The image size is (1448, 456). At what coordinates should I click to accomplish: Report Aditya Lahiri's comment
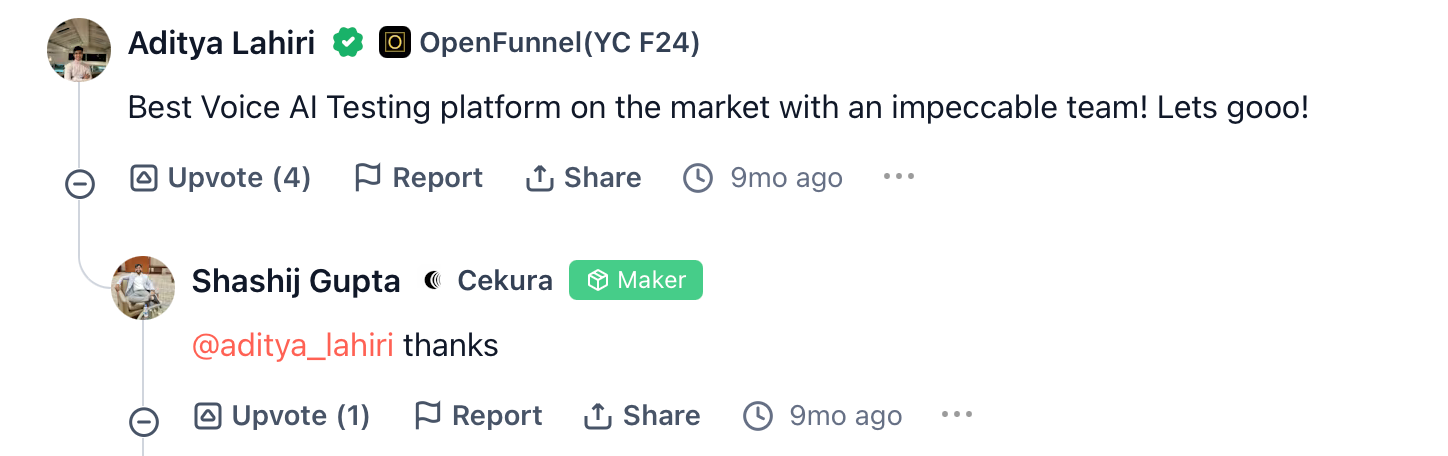pos(418,178)
